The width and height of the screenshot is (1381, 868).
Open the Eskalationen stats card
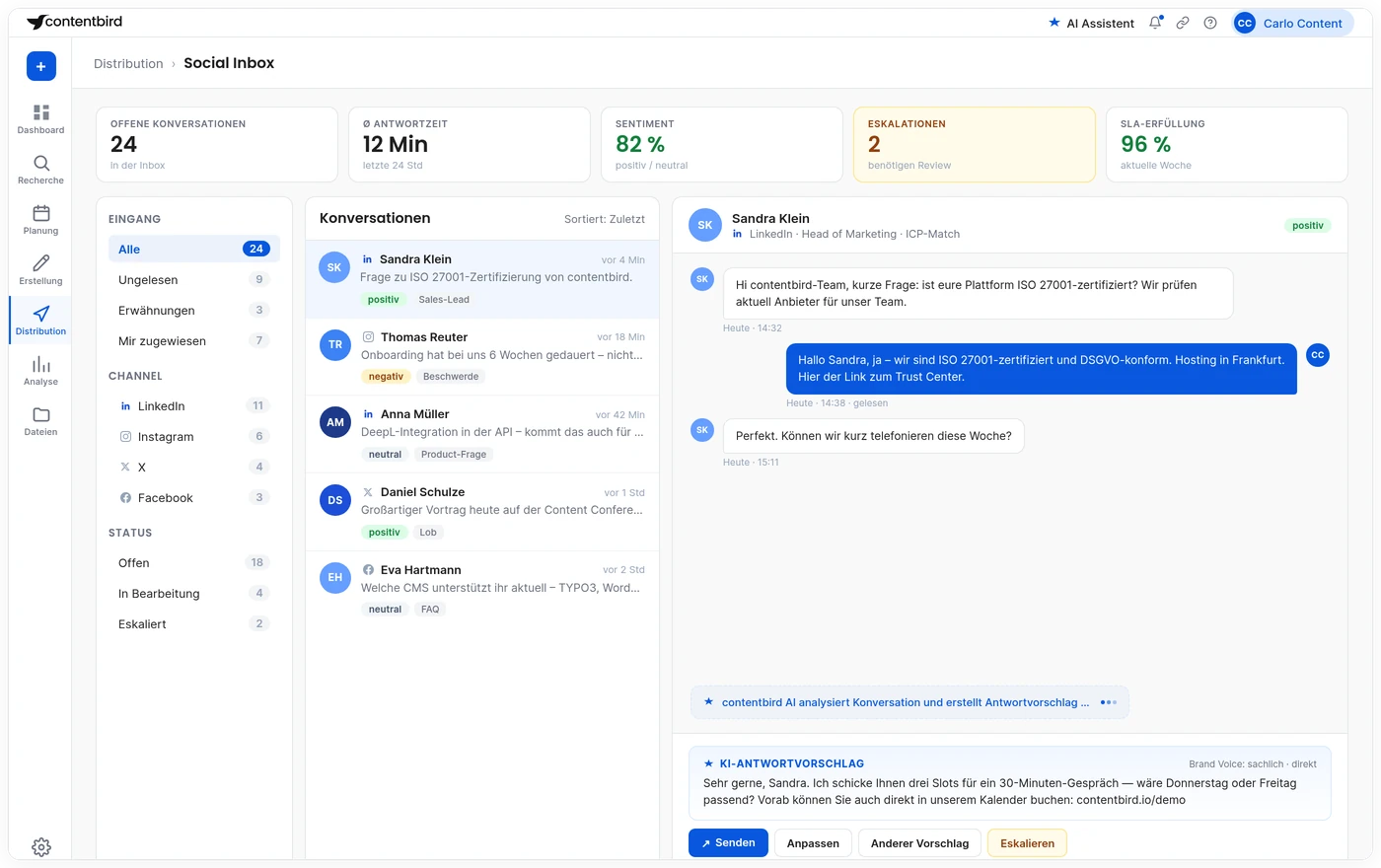point(975,144)
